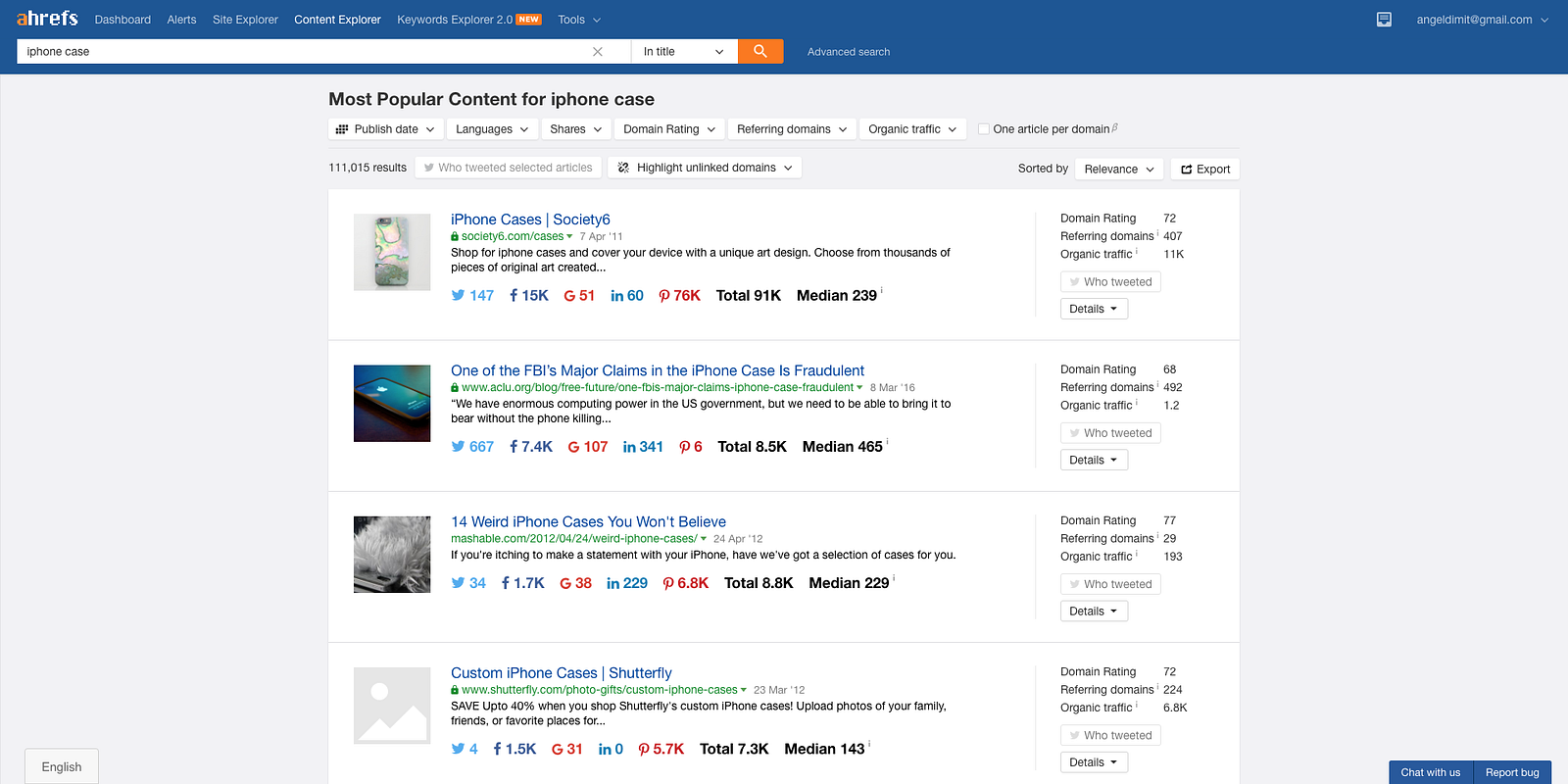1568x784 pixels.
Task: Click LinkedIn share count 0 for Shutterfly
Action: tap(611, 749)
